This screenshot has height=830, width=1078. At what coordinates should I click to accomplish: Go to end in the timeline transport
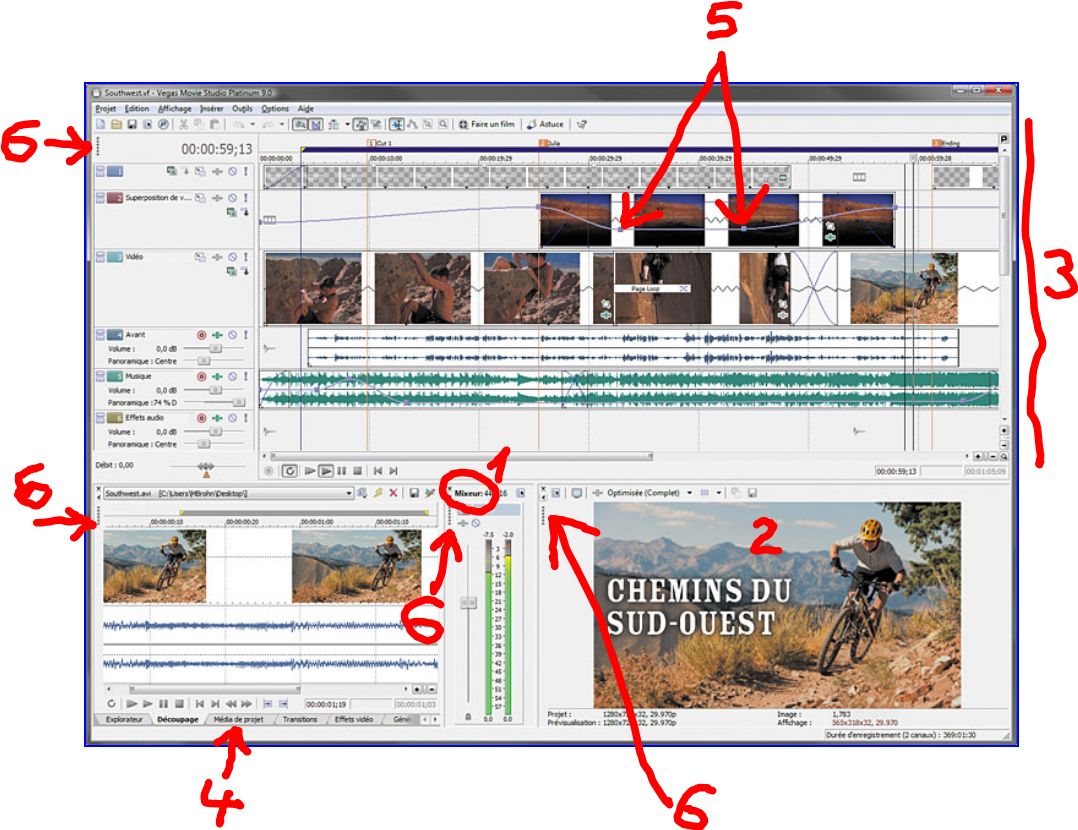coord(393,471)
